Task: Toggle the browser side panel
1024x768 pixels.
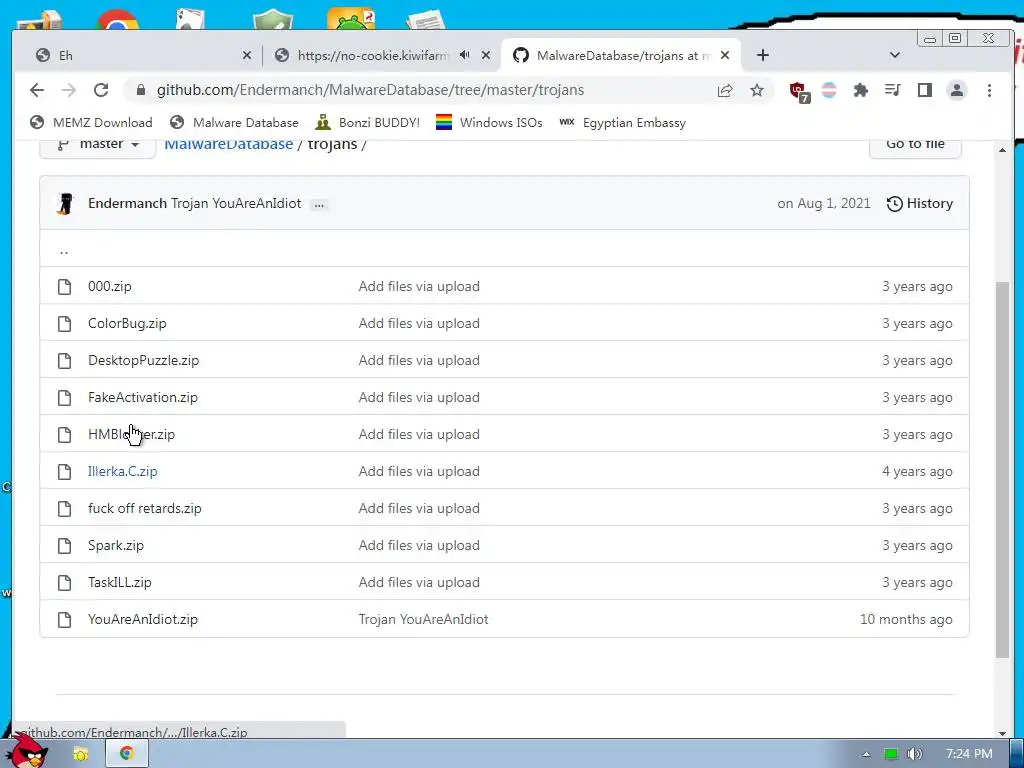Action: click(x=925, y=90)
